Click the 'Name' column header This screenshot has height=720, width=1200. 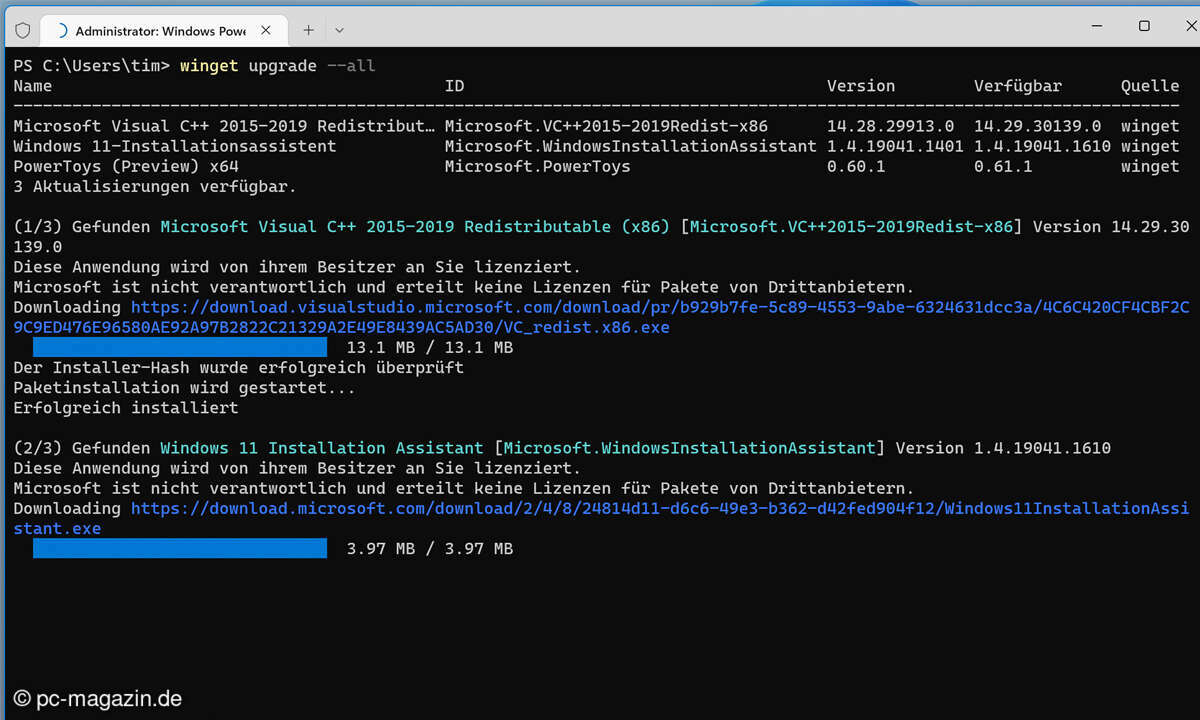coord(33,86)
